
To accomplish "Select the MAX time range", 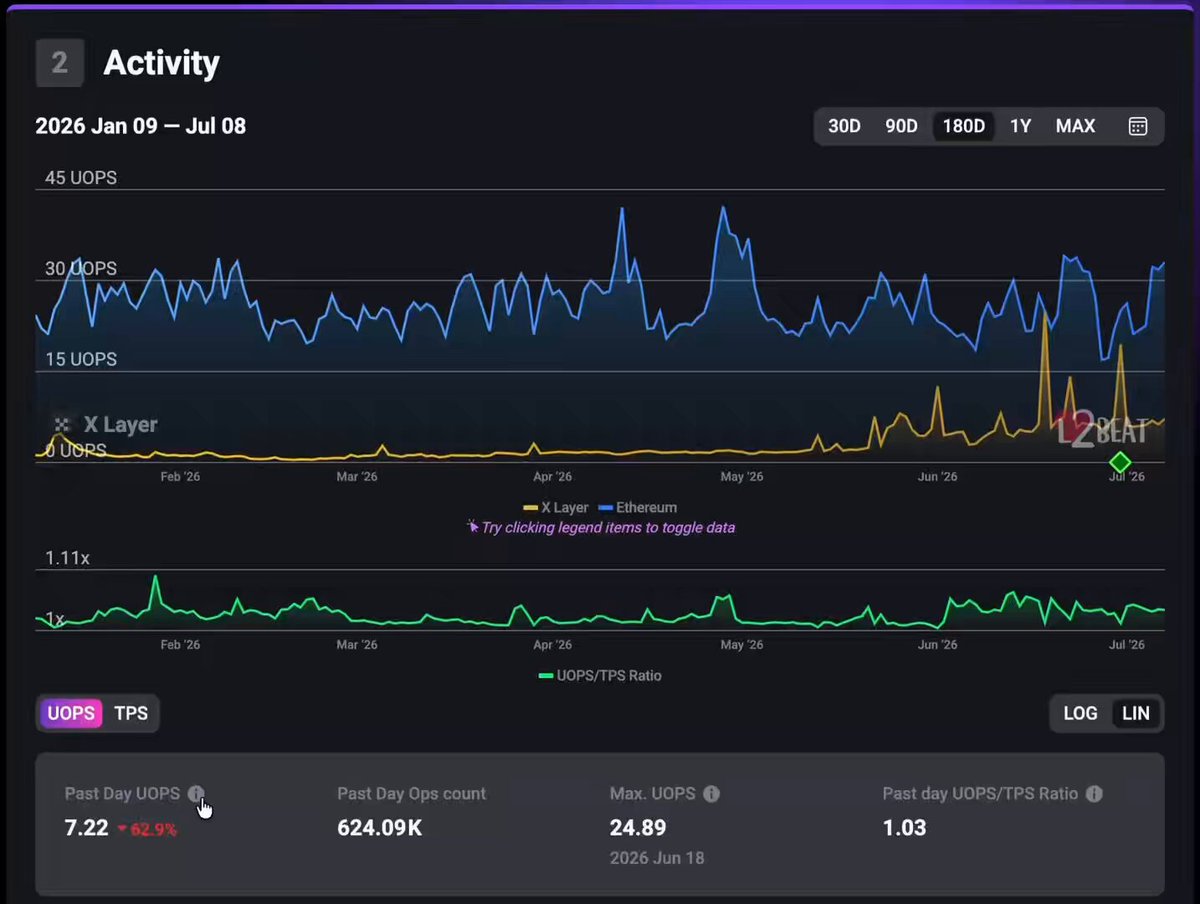I will pos(1076,126).
